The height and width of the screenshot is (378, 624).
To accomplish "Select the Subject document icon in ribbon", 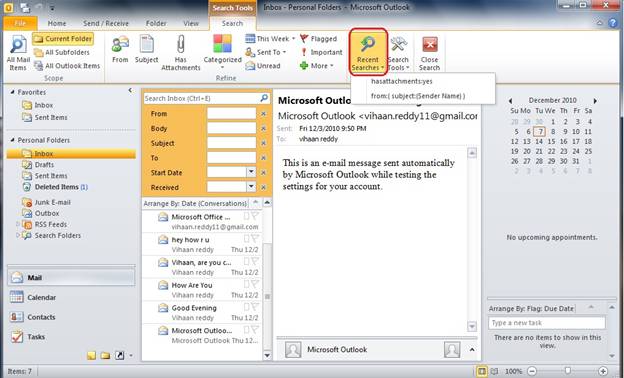I will tap(146, 44).
